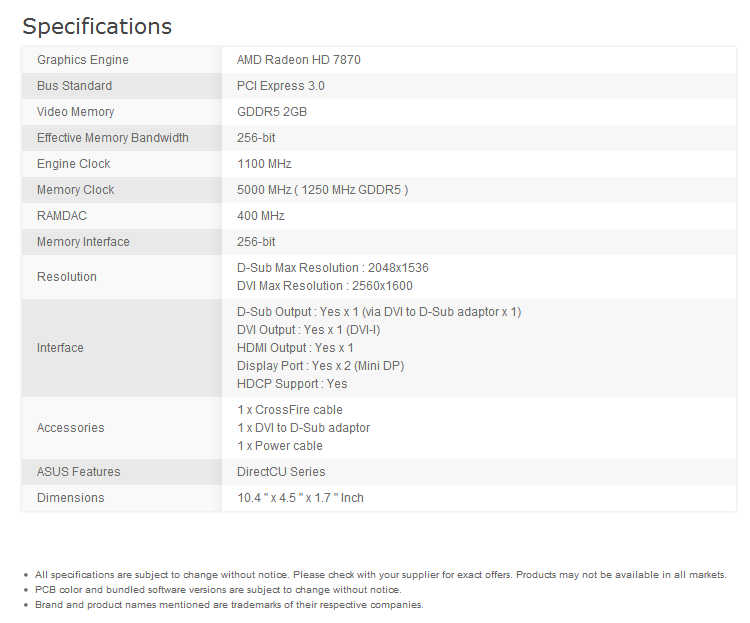Click the Display Port line
Viewport: 750px width, 623px height.
tap(320, 366)
